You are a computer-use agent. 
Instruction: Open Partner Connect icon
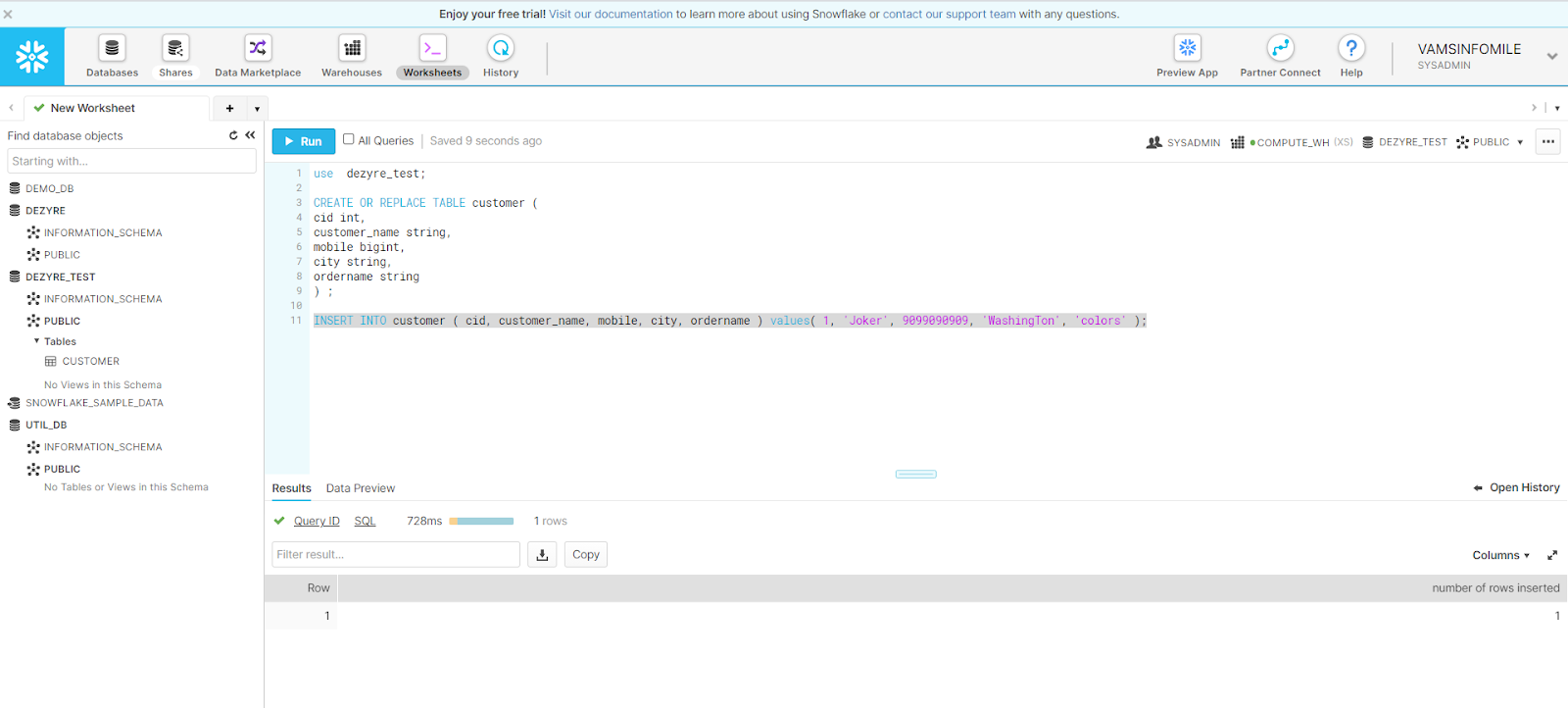click(x=1280, y=49)
